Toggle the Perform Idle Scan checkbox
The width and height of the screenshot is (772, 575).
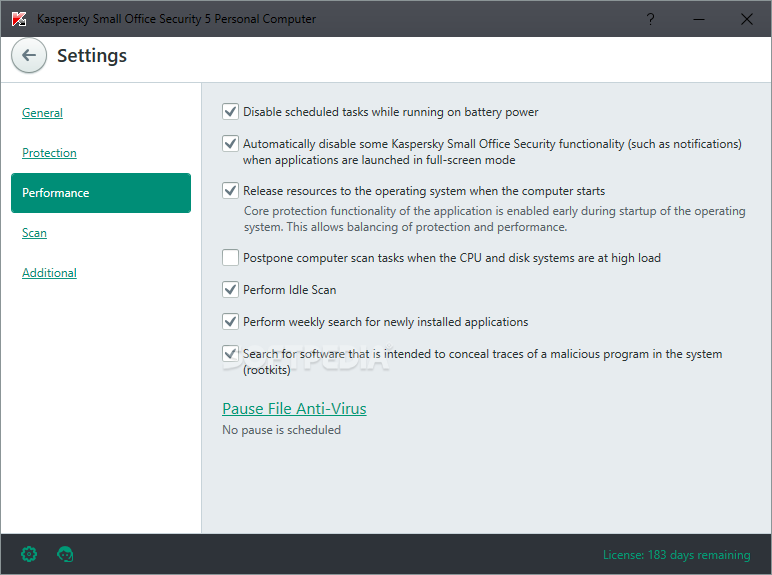point(230,289)
